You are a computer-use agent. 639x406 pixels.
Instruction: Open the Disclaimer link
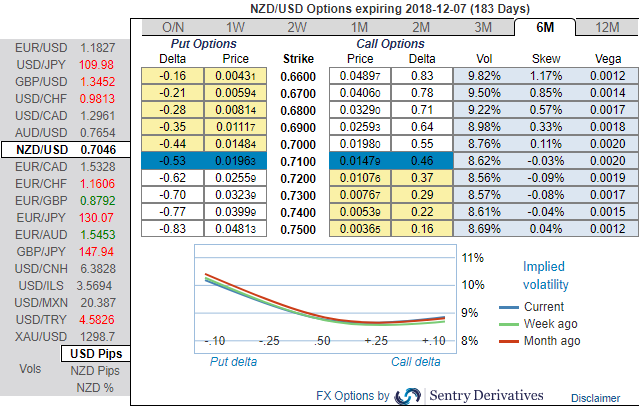point(595,398)
